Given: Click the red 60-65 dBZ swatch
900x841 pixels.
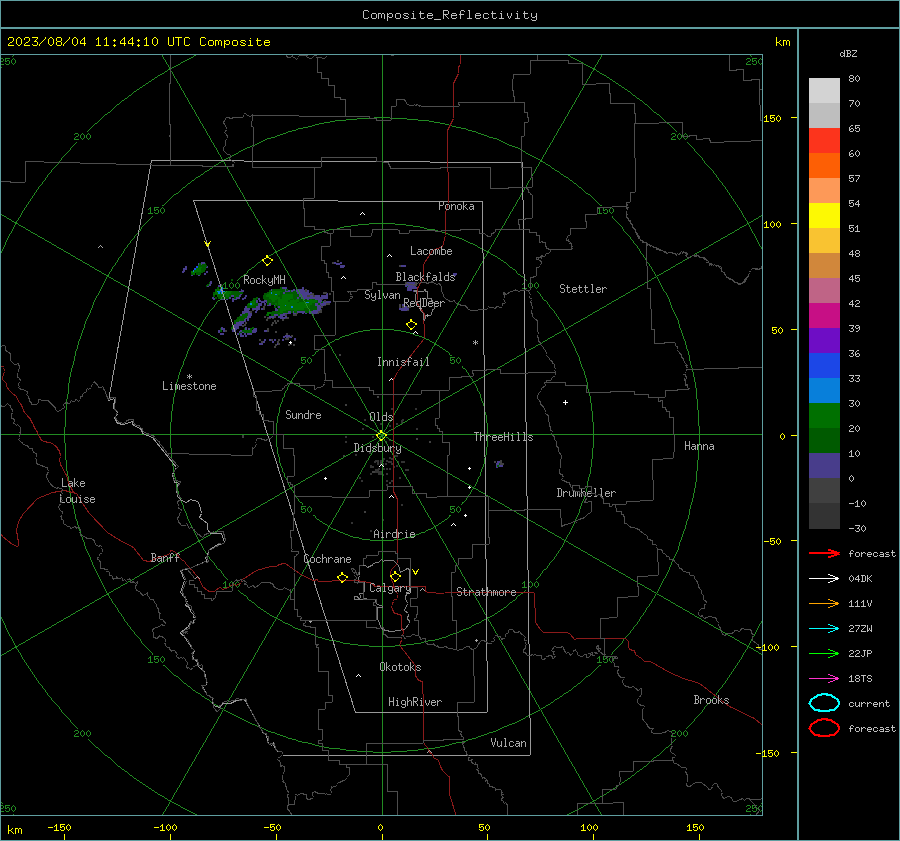Looking at the screenshot, I should pyautogui.click(x=824, y=141).
